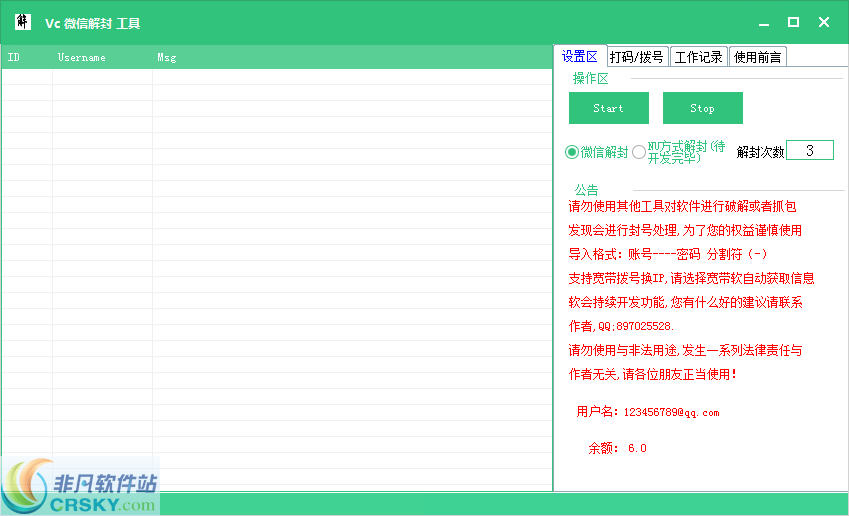The height and width of the screenshot is (516, 849).
Task: Minimize the Vc 微信解封 工具 window
Action: pos(764,23)
